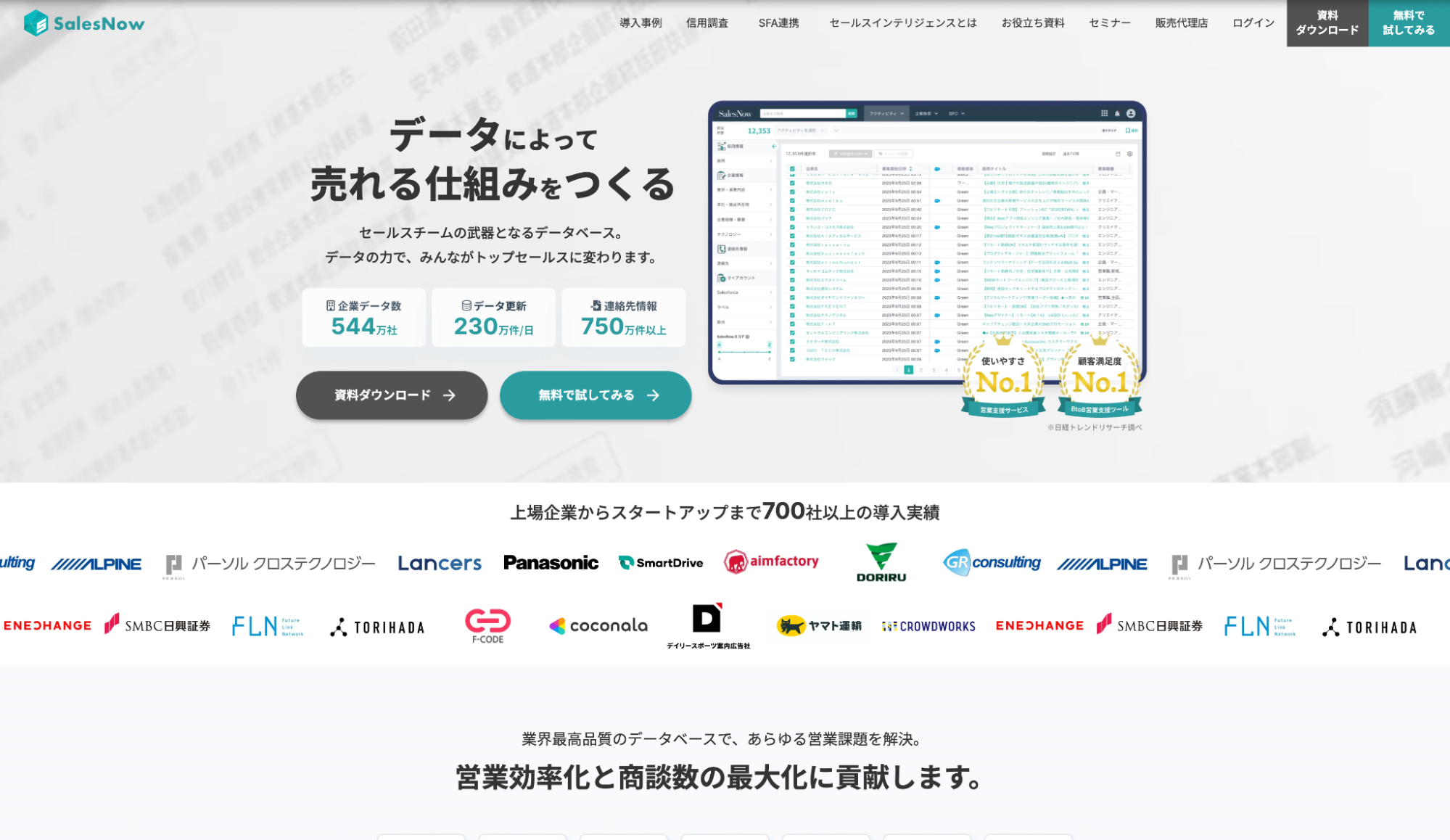Click the デイリースポーツ案内広告社 logo

[709, 626]
